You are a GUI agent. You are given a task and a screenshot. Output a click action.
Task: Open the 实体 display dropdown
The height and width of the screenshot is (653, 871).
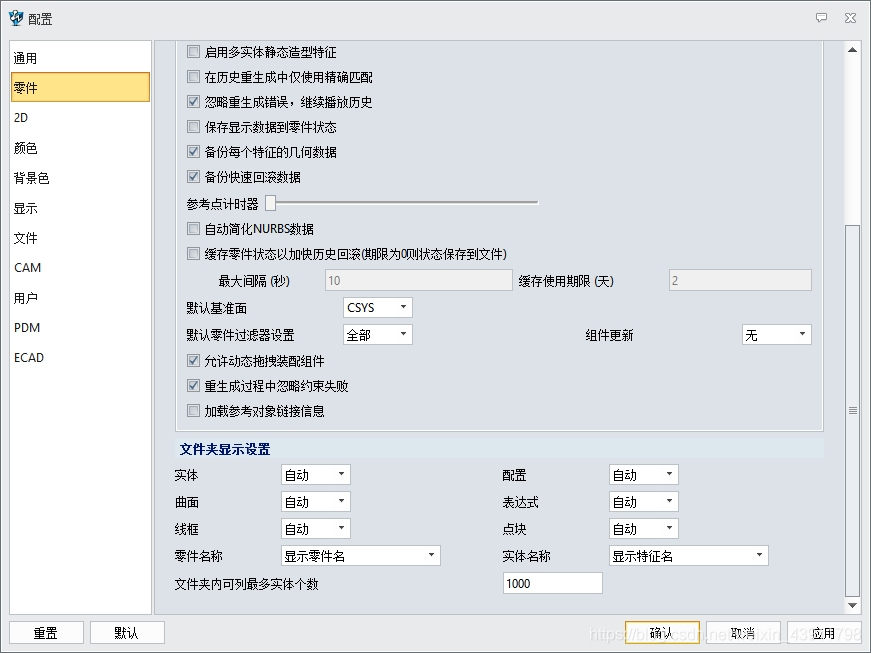[316, 475]
